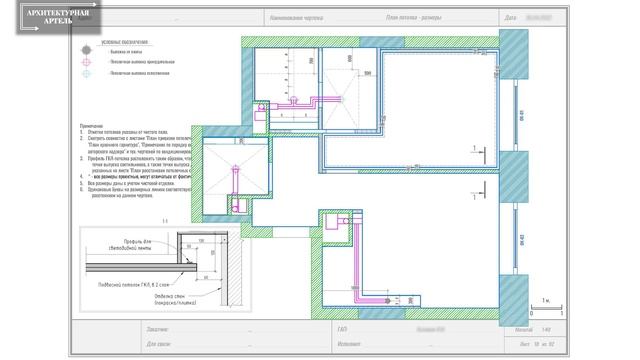The width and height of the screenshot is (640, 360).
Task: Click the 'Подвесной потолок ГКЛ' detail label
Action: click(133, 284)
